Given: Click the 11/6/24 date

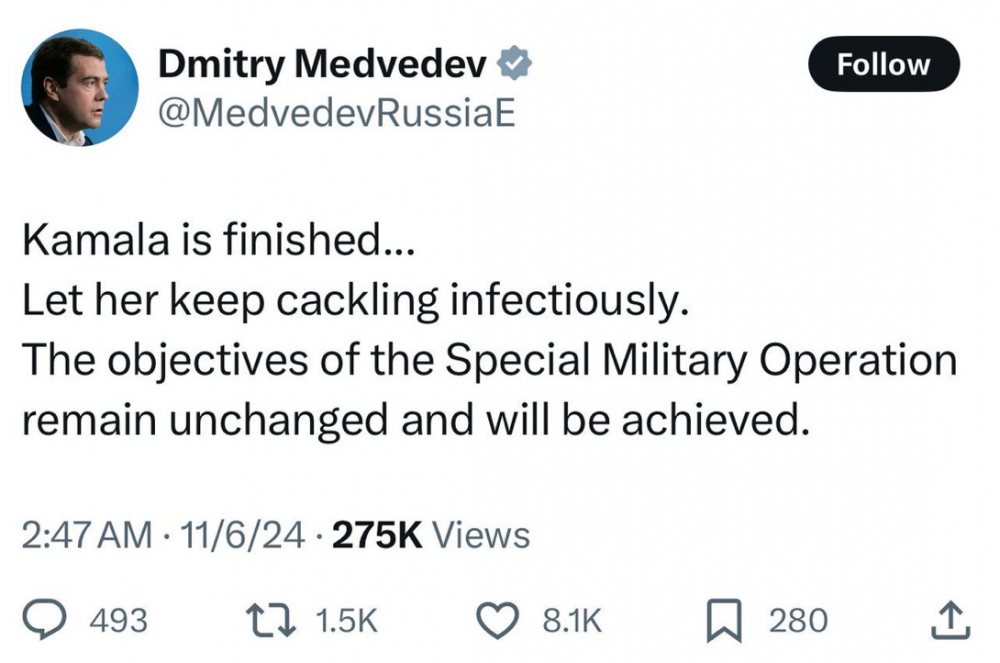Looking at the screenshot, I should point(241,536).
